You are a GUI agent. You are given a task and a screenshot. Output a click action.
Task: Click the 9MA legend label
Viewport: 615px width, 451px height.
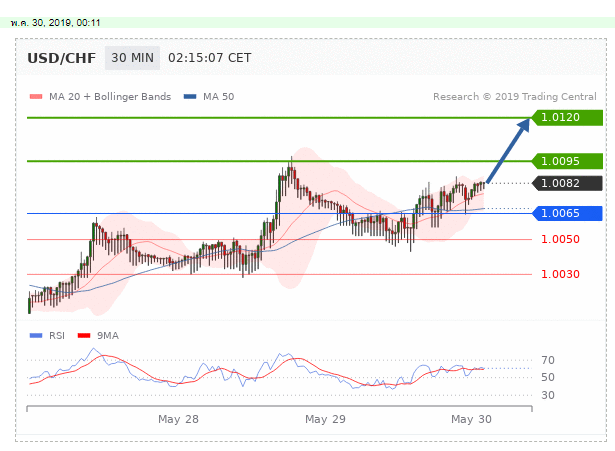coord(108,336)
